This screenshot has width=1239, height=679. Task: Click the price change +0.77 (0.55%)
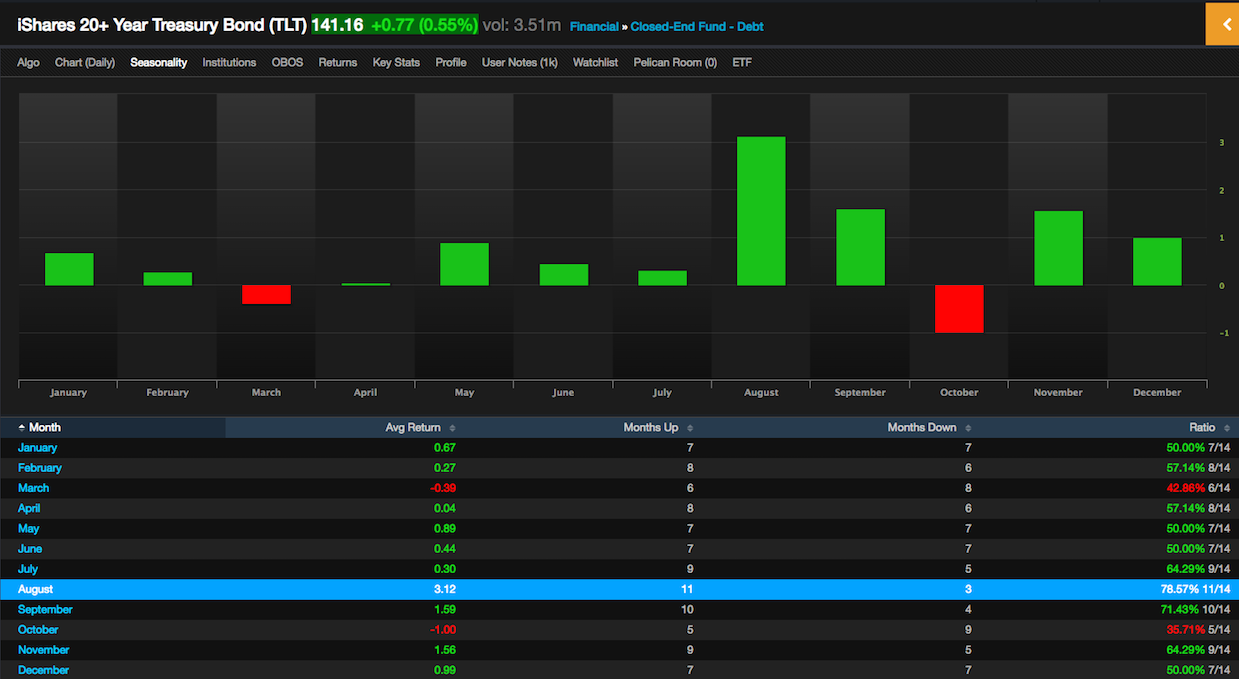click(423, 25)
